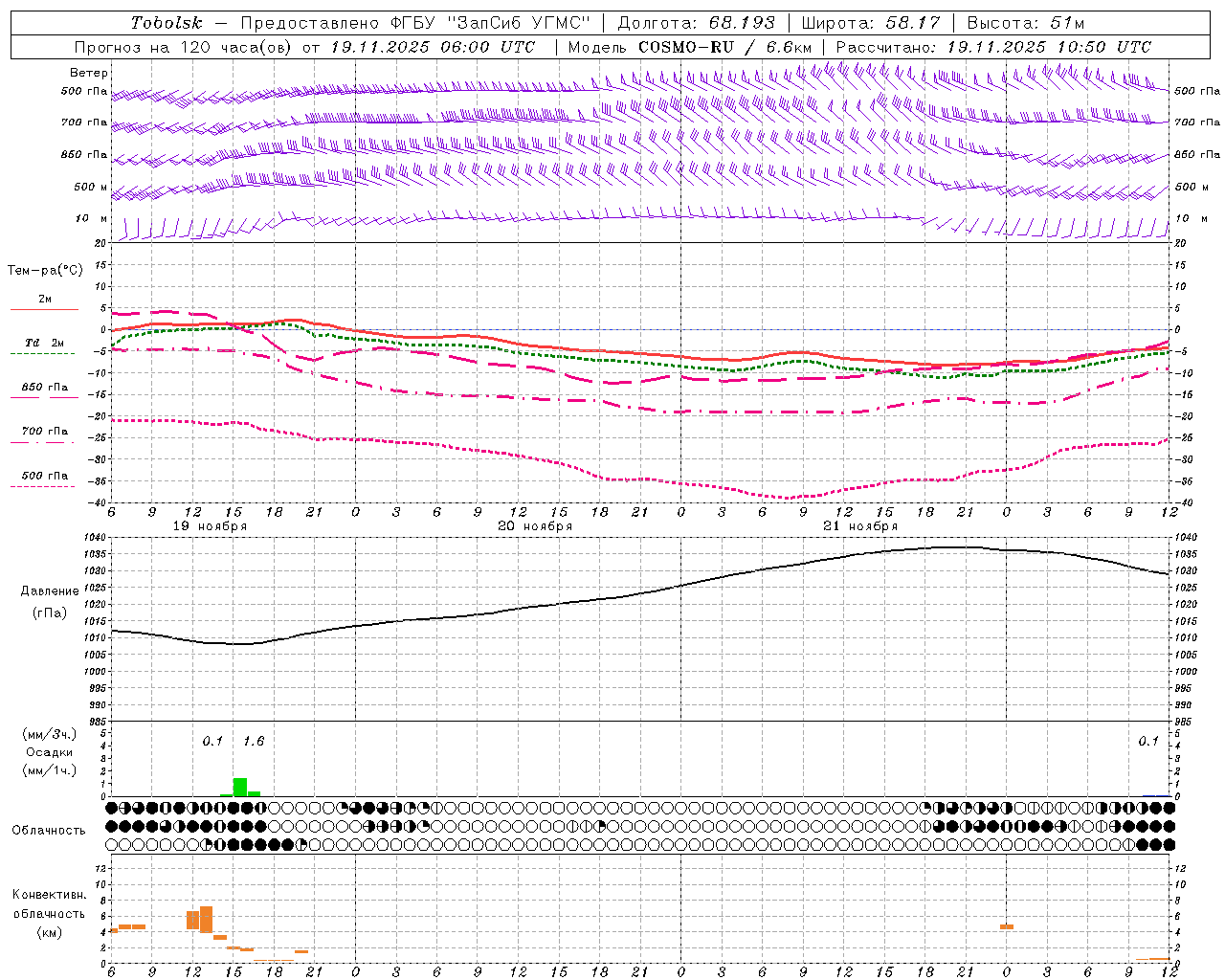This screenshot has height=980, width=1225.
Task: Click the '20 ноября' date label
Action: point(535,526)
